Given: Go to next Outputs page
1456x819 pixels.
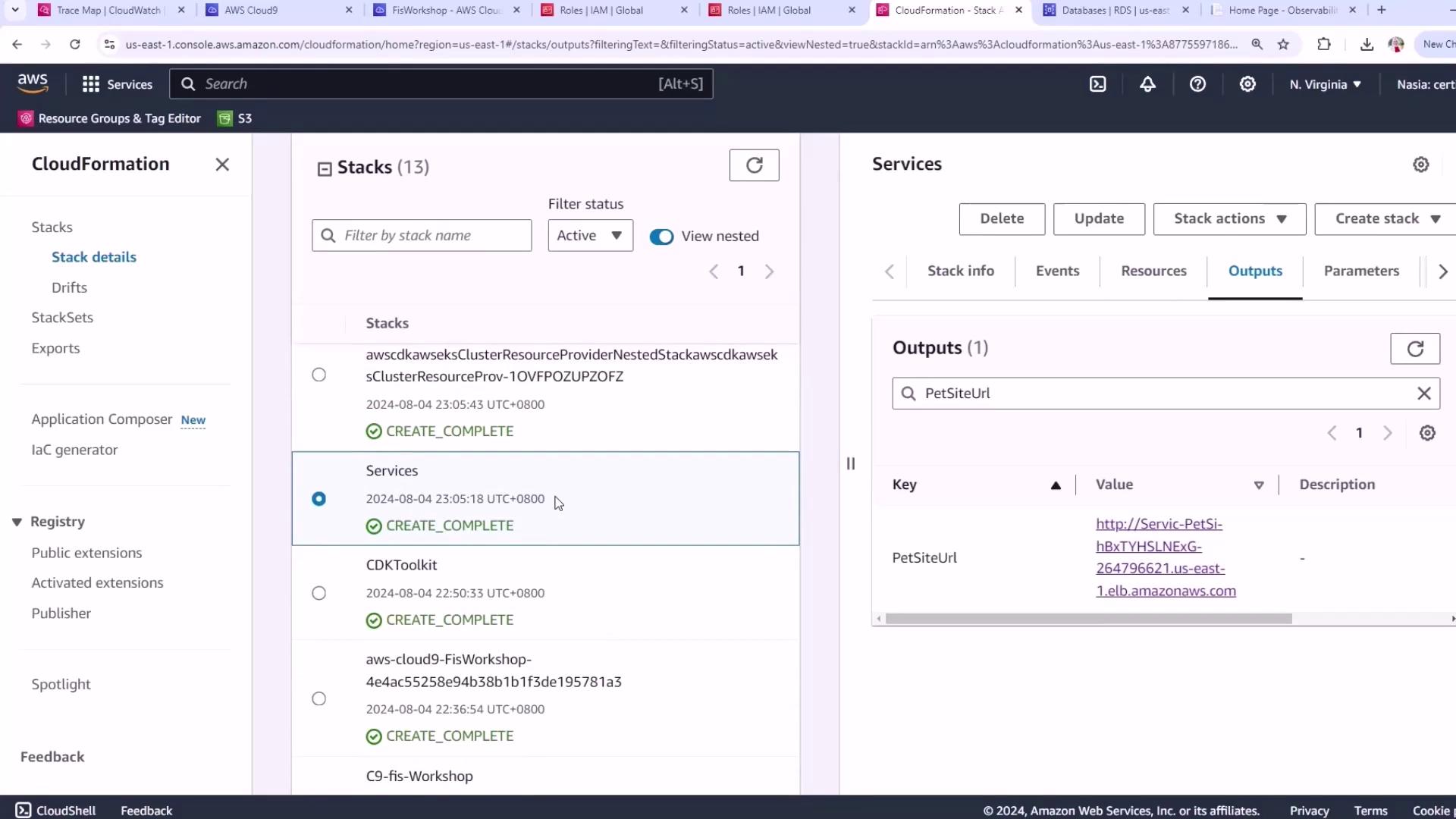Looking at the screenshot, I should pos(1388,433).
